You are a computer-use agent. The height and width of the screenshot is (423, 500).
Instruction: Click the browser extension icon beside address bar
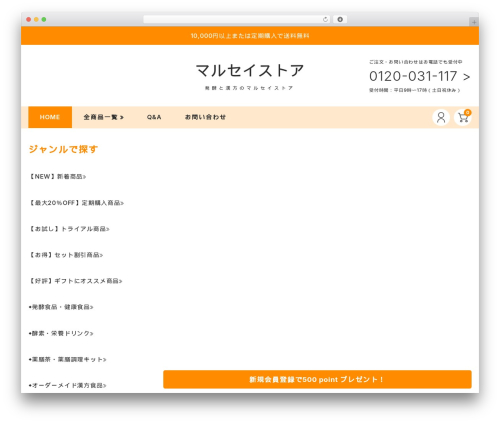(x=340, y=20)
